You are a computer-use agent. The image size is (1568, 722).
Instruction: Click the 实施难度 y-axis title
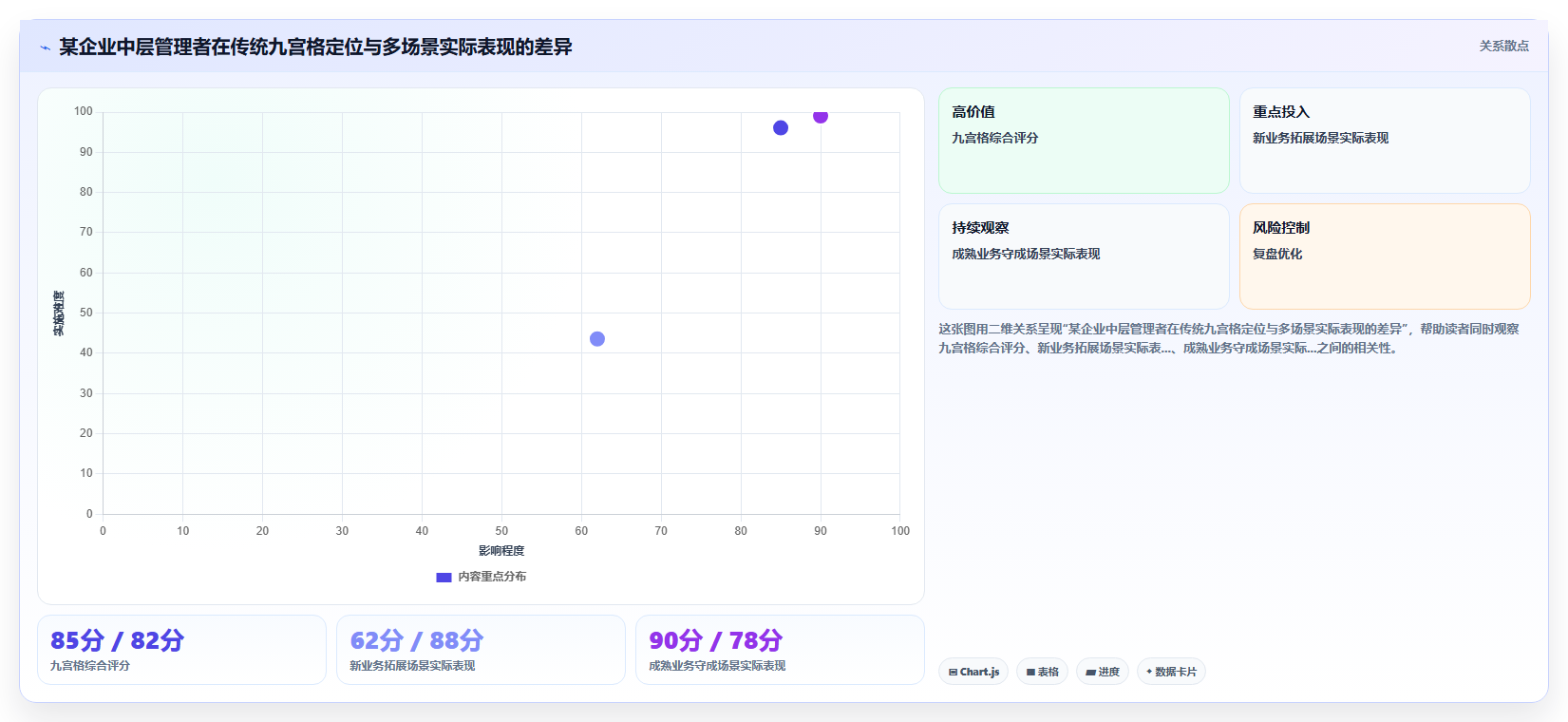coord(59,313)
